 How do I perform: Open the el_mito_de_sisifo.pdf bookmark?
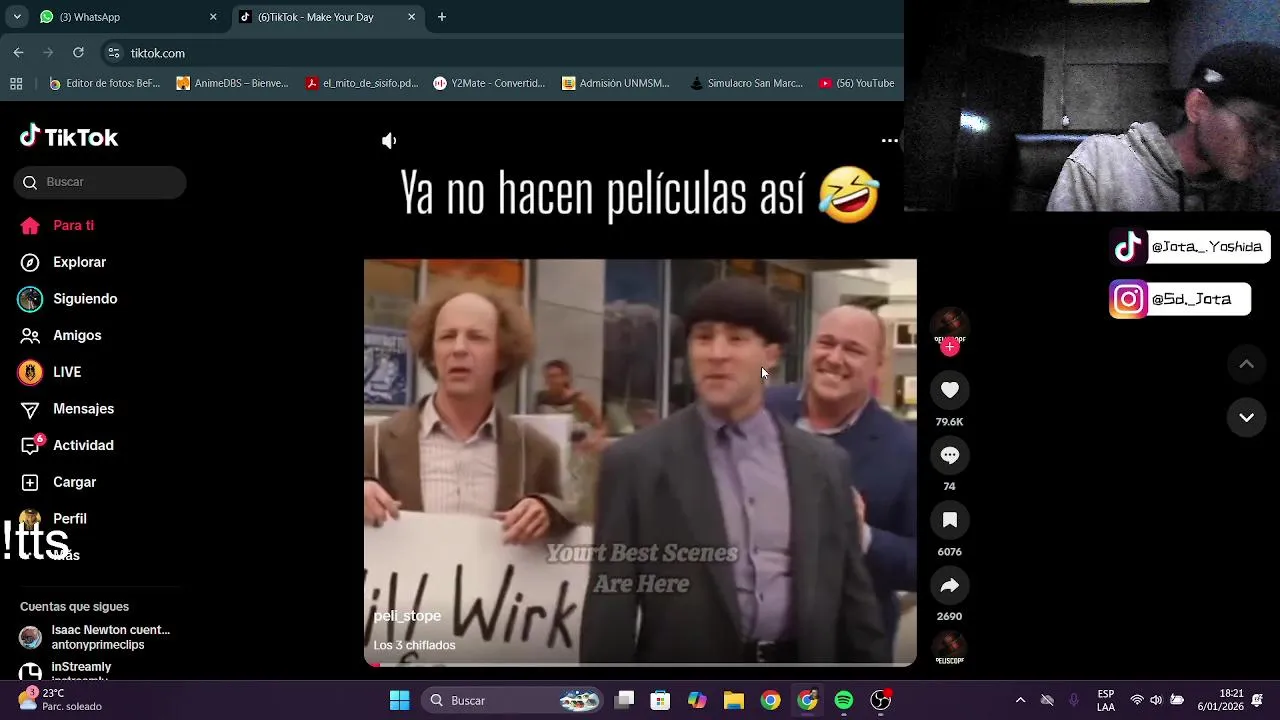(362, 83)
